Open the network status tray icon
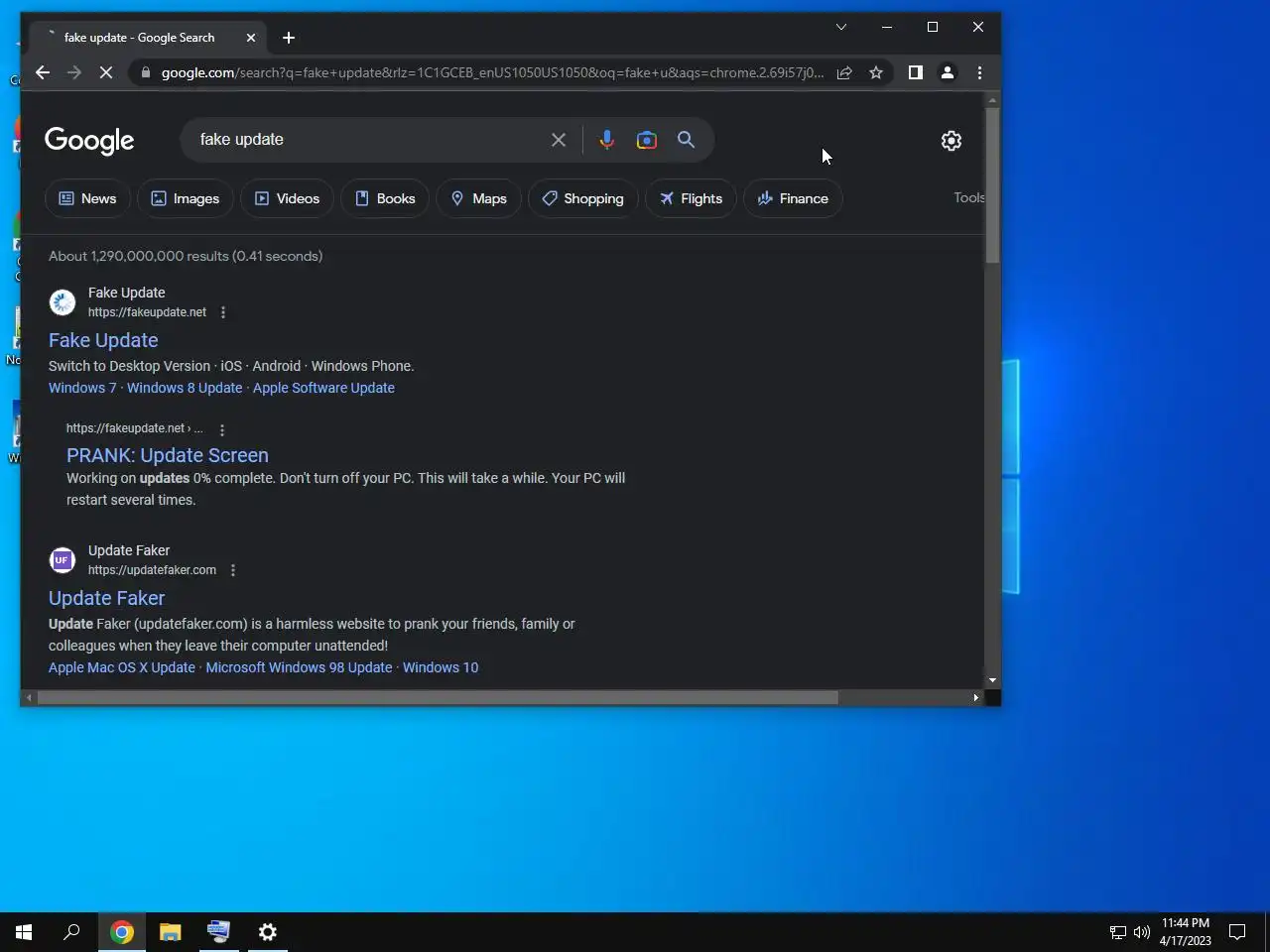 (1117, 932)
